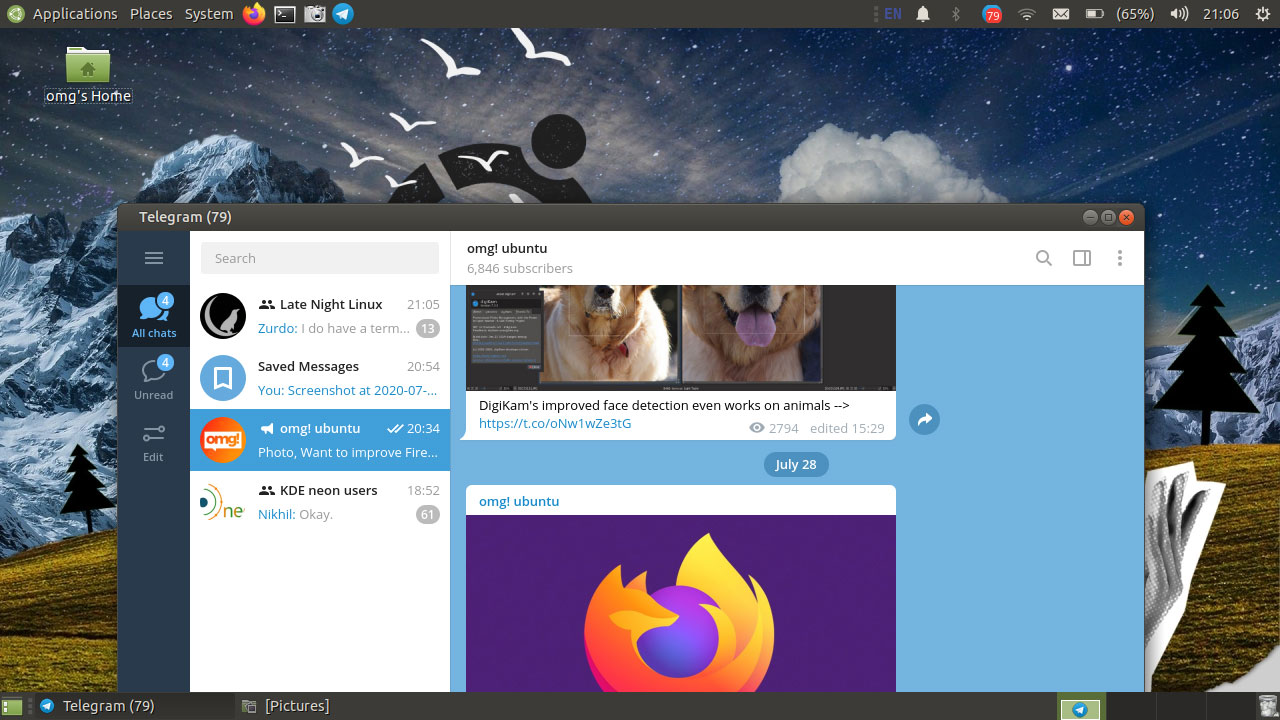The height and width of the screenshot is (720, 1280).
Task: Launch Terminal from the top panel
Action: [284, 14]
